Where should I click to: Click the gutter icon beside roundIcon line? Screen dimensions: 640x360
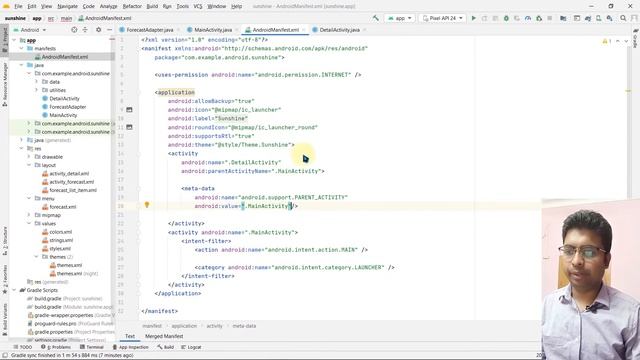point(129,127)
